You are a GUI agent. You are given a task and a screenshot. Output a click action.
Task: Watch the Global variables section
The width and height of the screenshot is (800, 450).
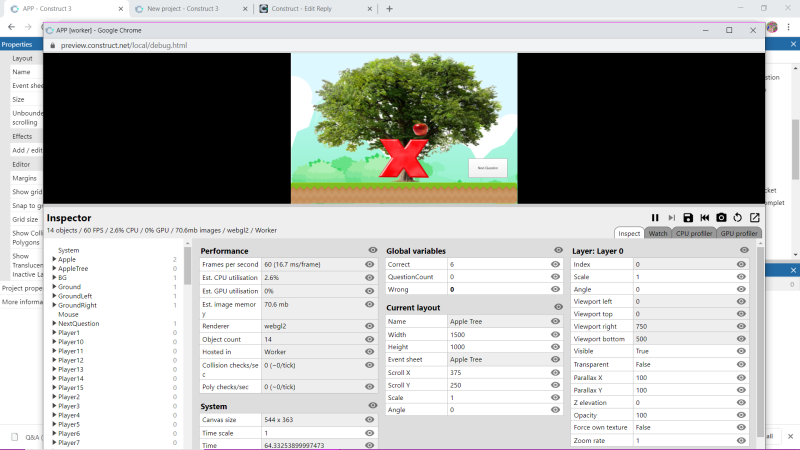click(x=558, y=251)
